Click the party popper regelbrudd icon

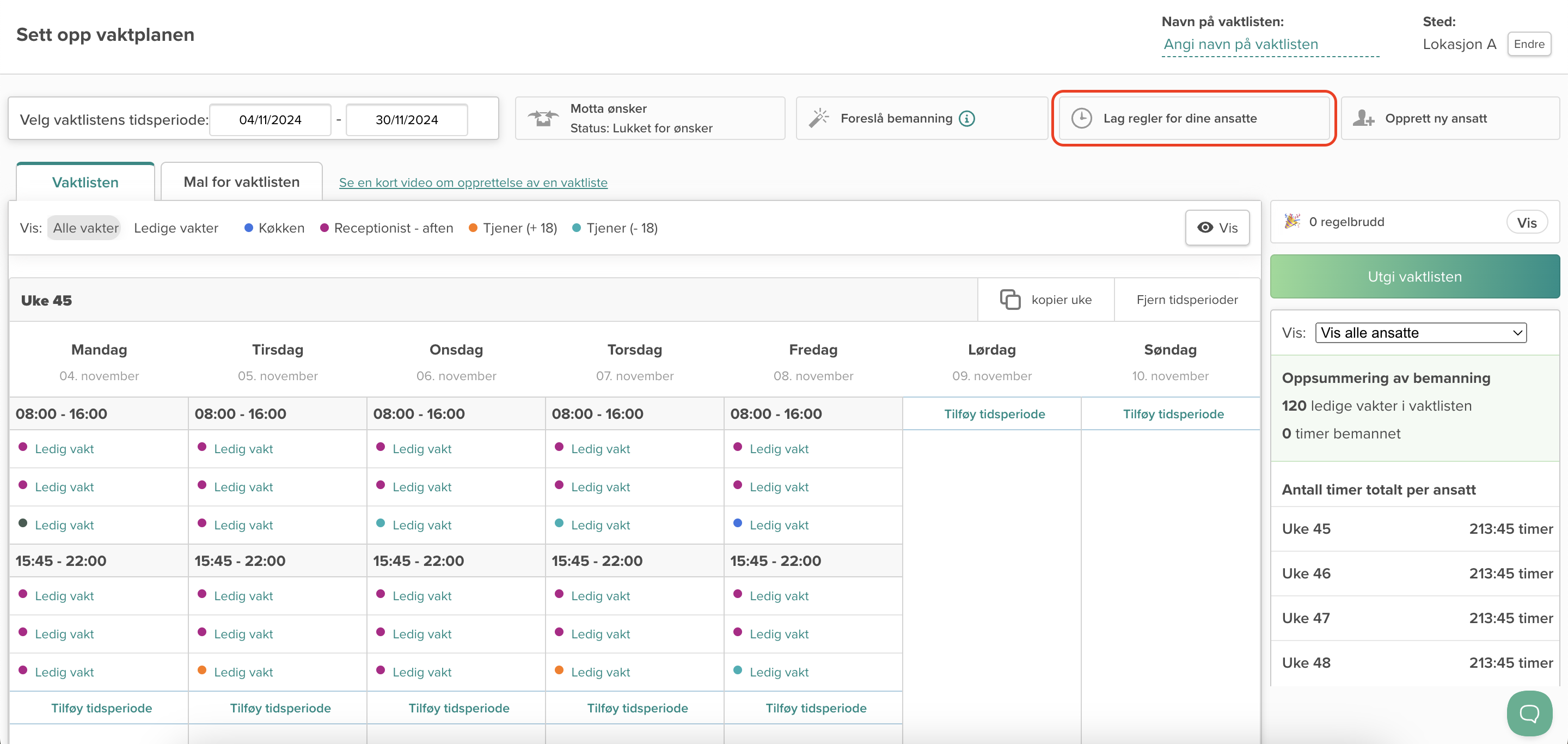click(x=1291, y=222)
